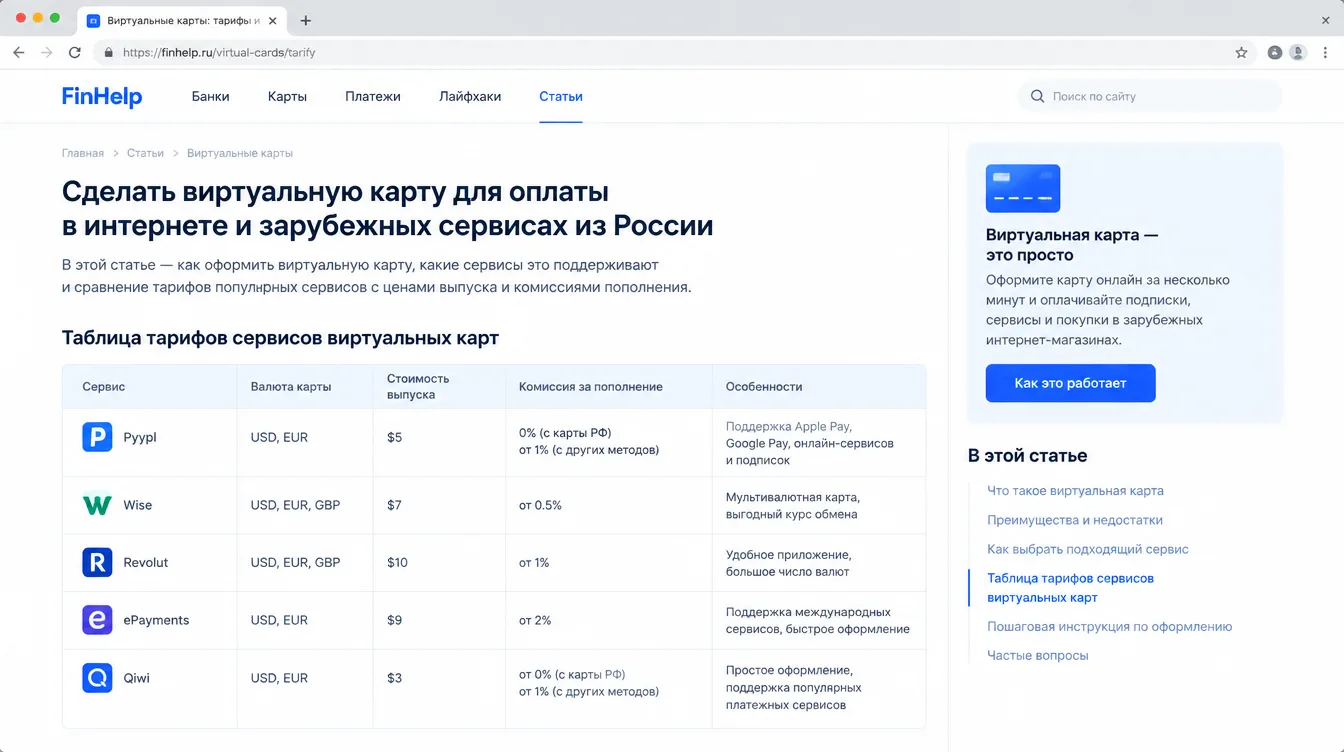The width and height of the screenshot is (1344, 752).
Task: Jump to Преимущества и недостатки section
Action: [x=1075, y=520]
